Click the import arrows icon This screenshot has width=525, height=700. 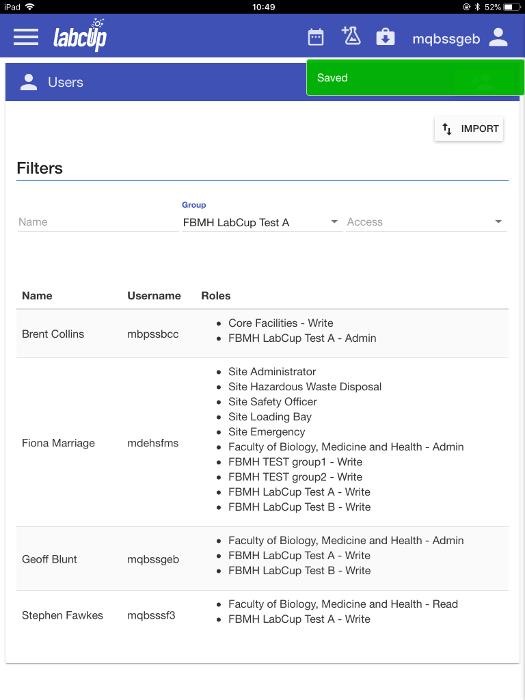click(446, 129)
